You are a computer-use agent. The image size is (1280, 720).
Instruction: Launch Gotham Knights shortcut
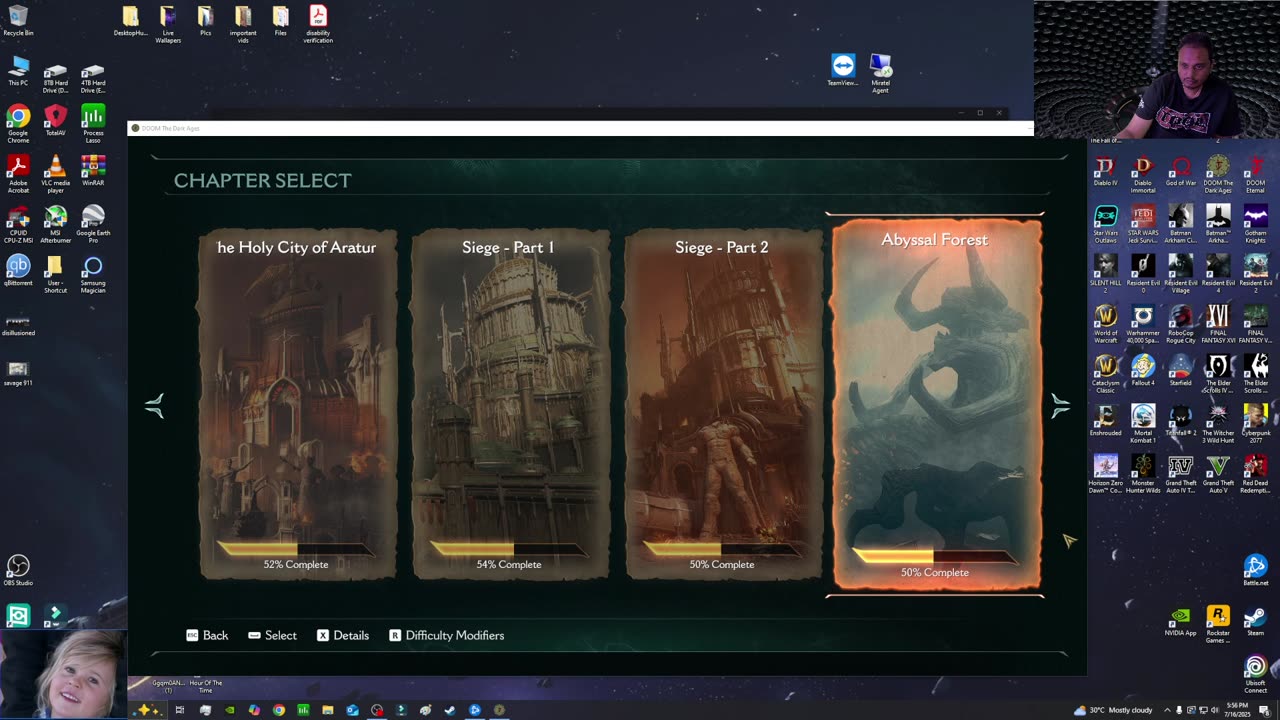pos(1256,224)
